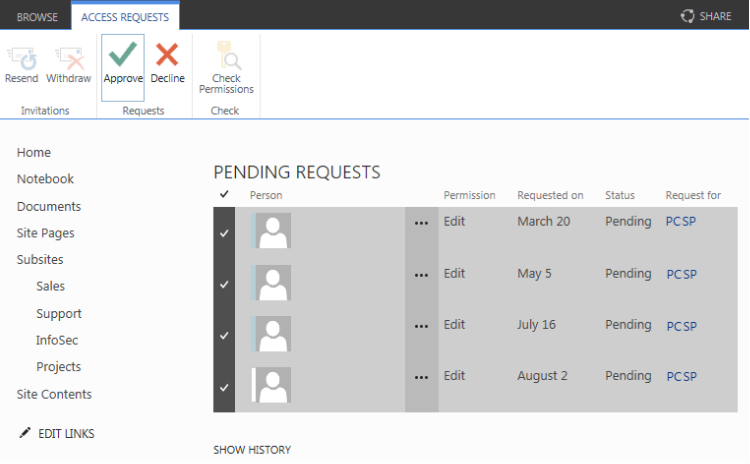Click Pending status in May 5 row
The width and height of the screenshot is (750, 464).
(628, 274)
